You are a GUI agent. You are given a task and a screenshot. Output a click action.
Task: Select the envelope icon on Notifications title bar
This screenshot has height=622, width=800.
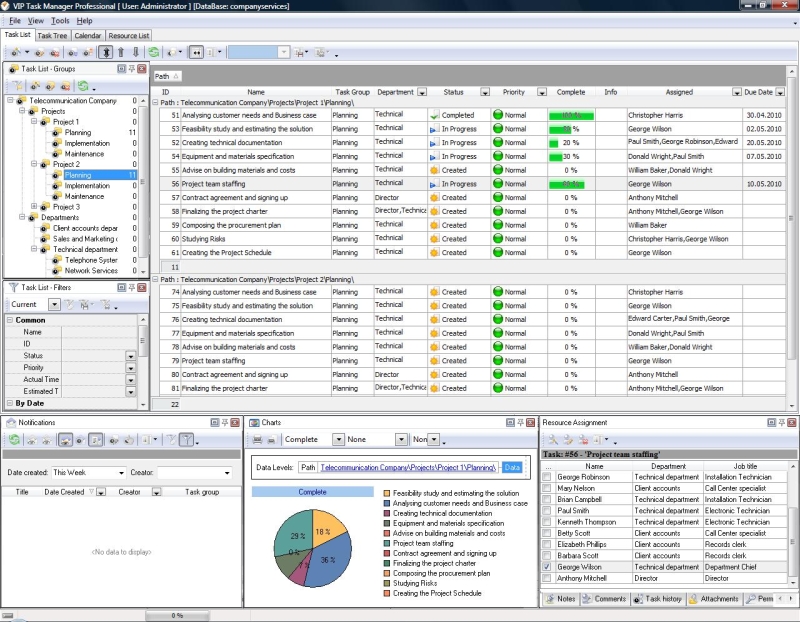pyautogui.click(x=10, y=421)
